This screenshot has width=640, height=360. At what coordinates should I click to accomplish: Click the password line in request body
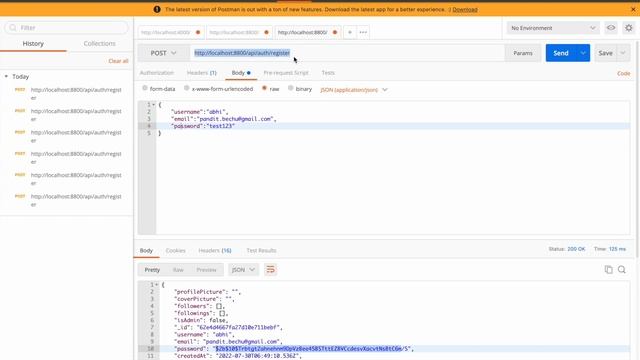click(x=202, y=126)
